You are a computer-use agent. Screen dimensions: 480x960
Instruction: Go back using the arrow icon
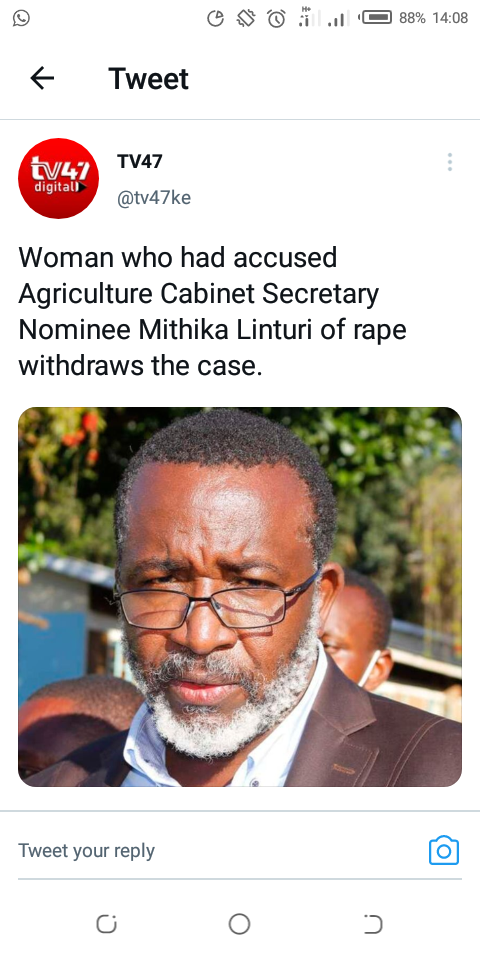pyautogui.click(x=42, y=78)
